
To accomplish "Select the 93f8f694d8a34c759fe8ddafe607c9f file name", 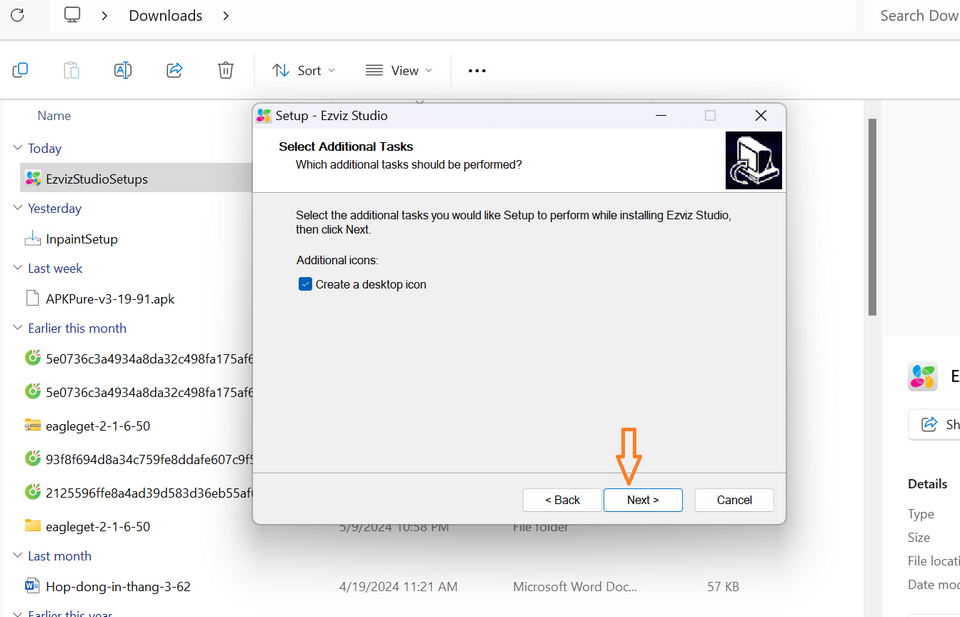I will click(x=149, y=459).
